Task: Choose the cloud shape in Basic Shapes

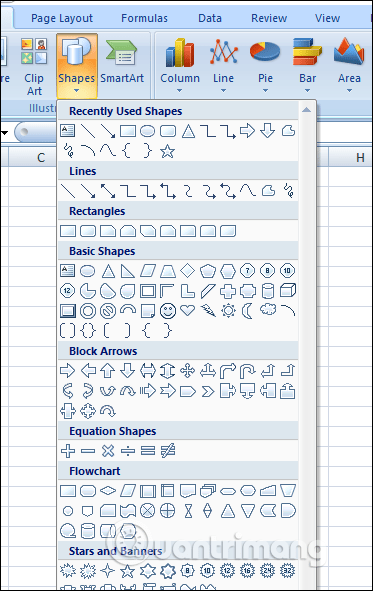Action: 268,310
